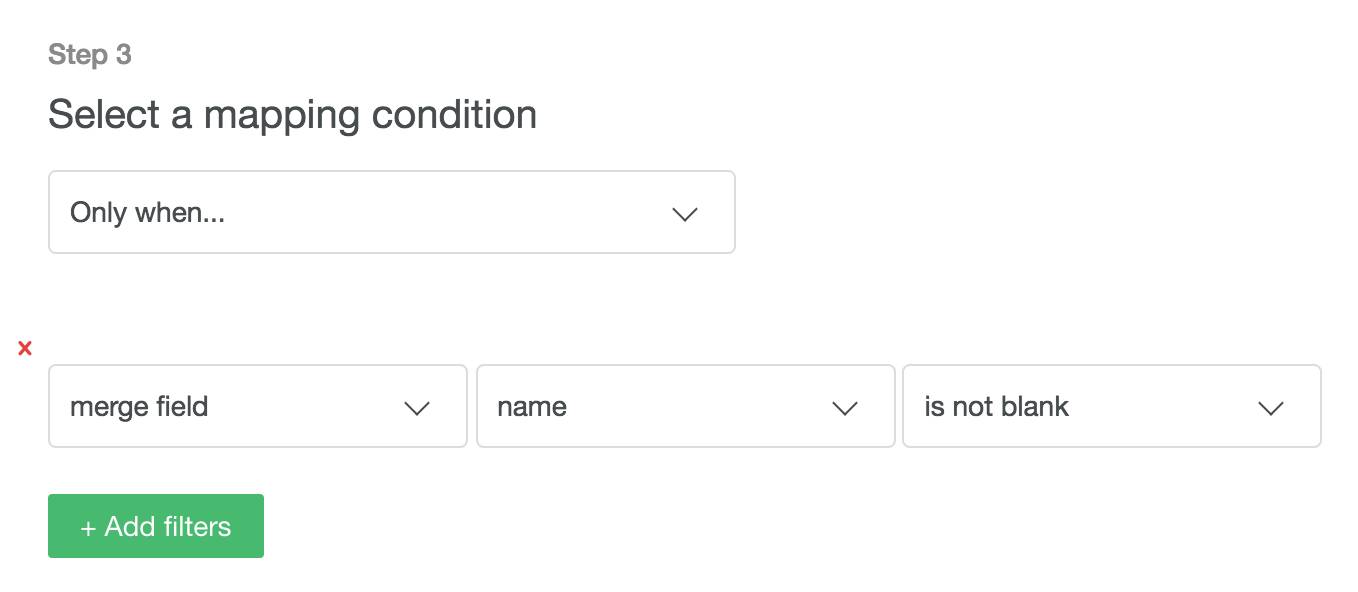Click the word "mapping" in the heading

(x=282, y=116)
